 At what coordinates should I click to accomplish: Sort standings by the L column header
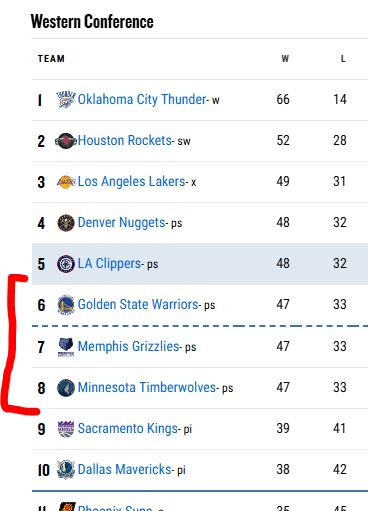[343, 59]
